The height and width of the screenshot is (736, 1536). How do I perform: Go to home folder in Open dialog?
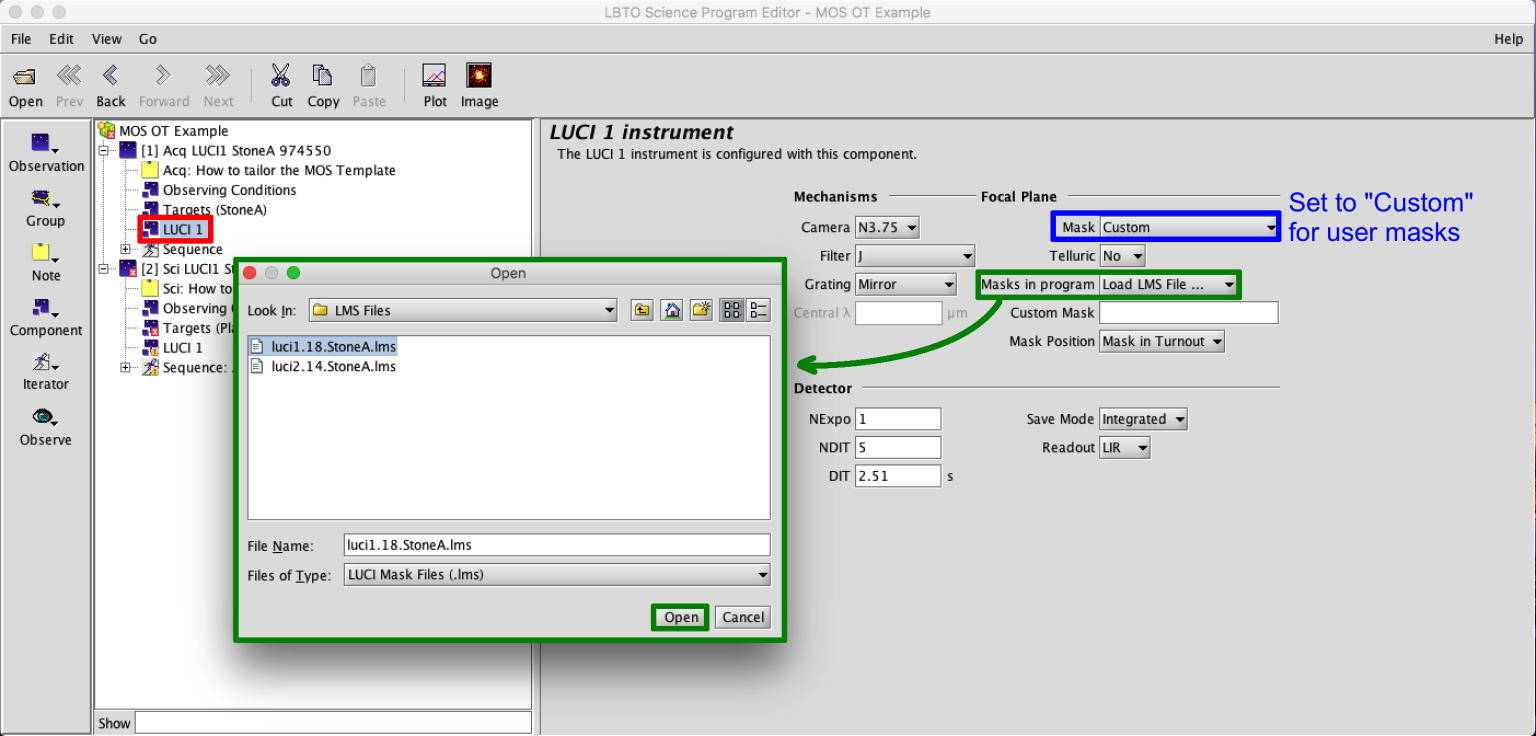672,310
